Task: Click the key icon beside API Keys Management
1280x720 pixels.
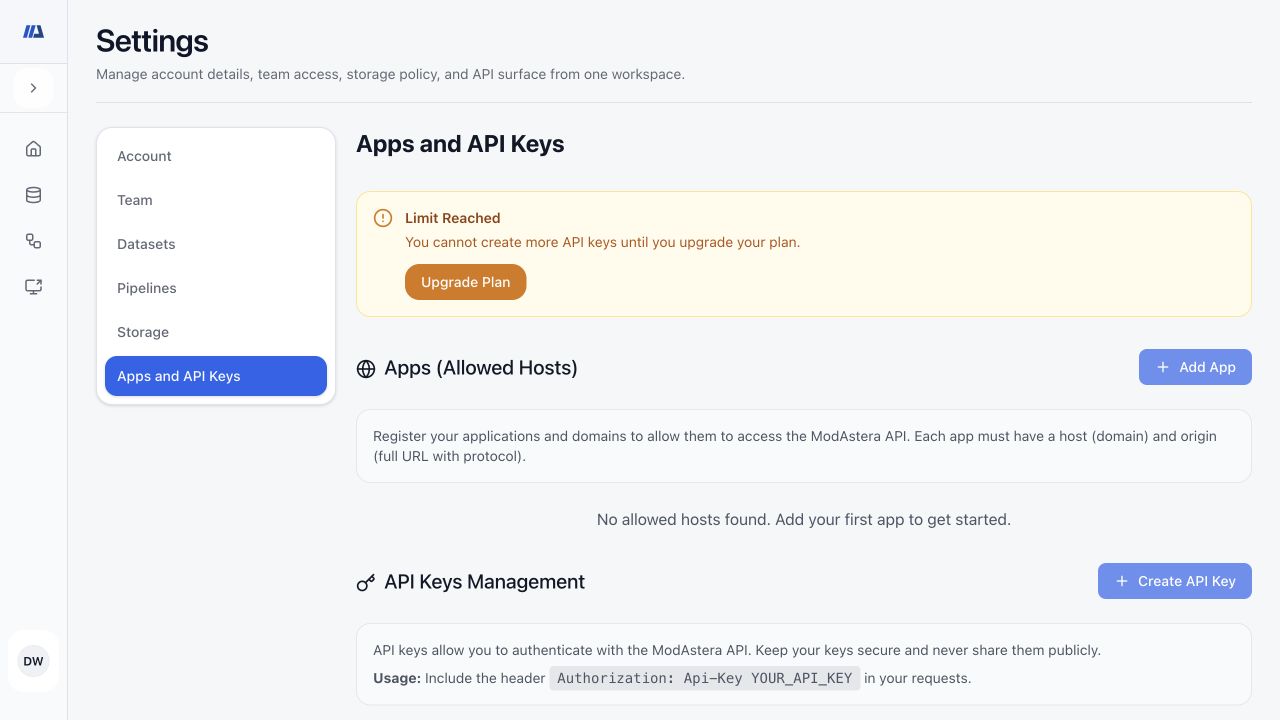Action: coord(366,583)
